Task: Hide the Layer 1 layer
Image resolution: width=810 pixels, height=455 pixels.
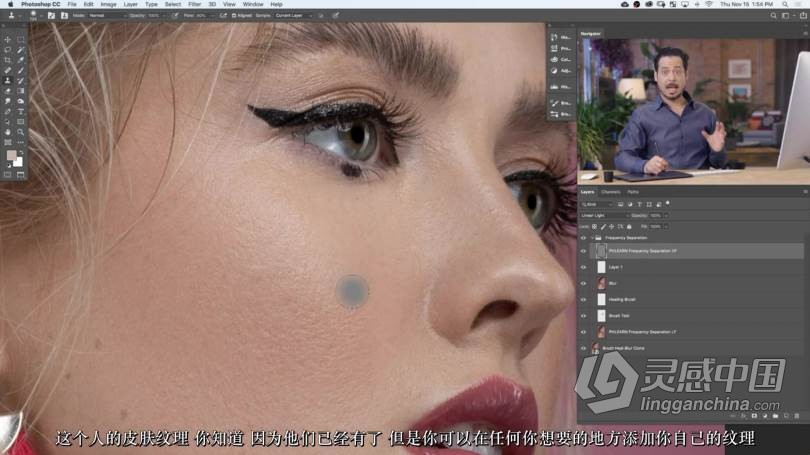Action: [x=583, y=267]
